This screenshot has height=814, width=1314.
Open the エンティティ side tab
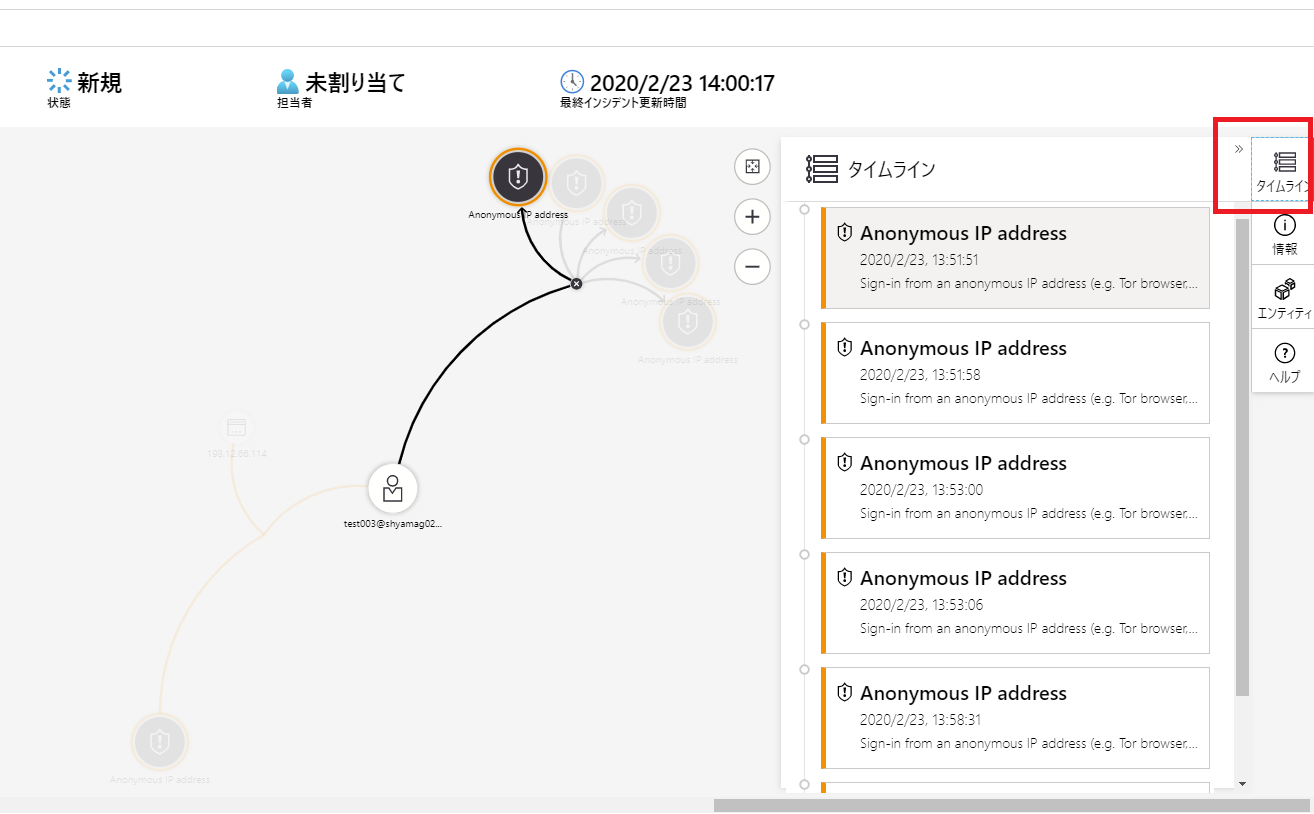1284,298
